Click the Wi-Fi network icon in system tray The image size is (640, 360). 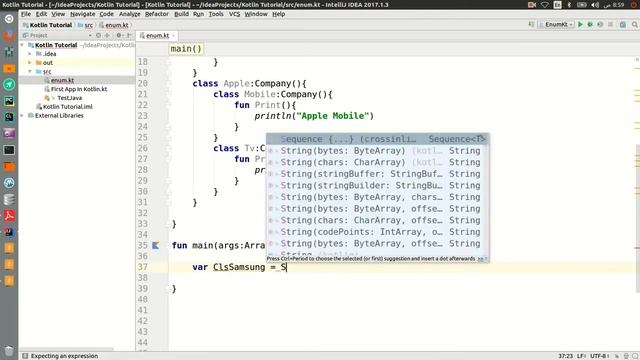(x=545, y=4)
